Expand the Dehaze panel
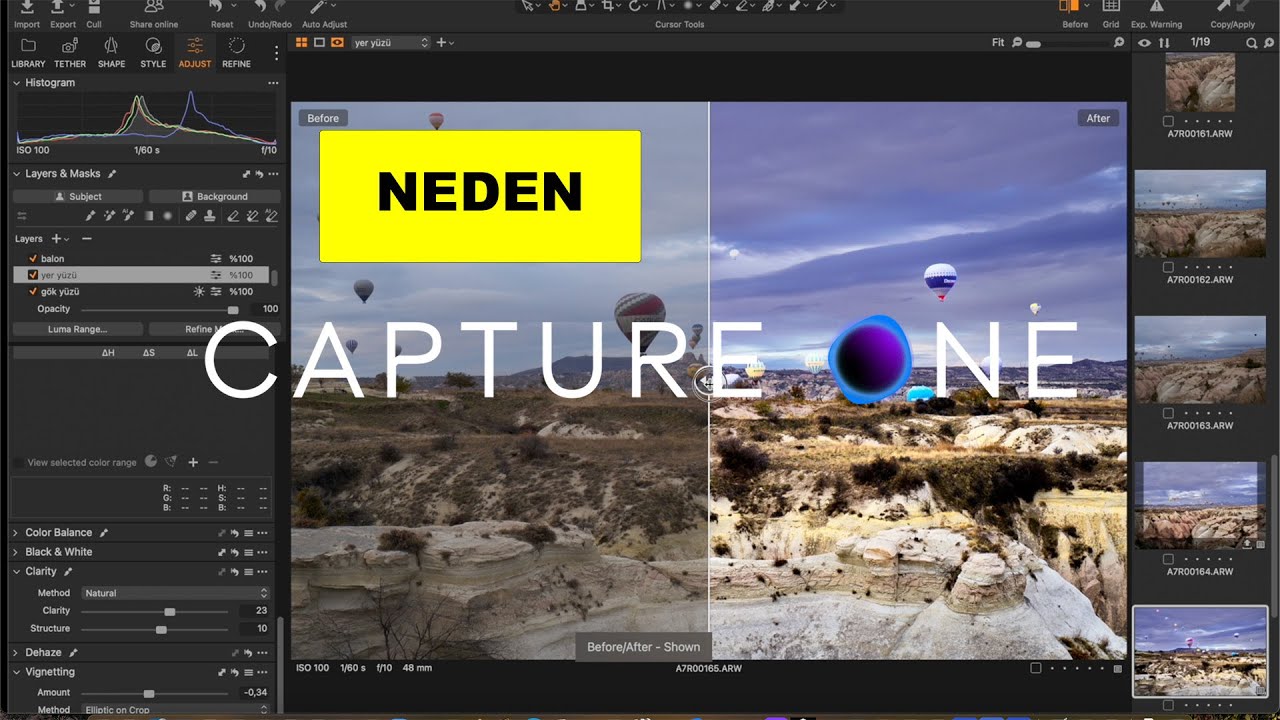 (x=16, y=652)
